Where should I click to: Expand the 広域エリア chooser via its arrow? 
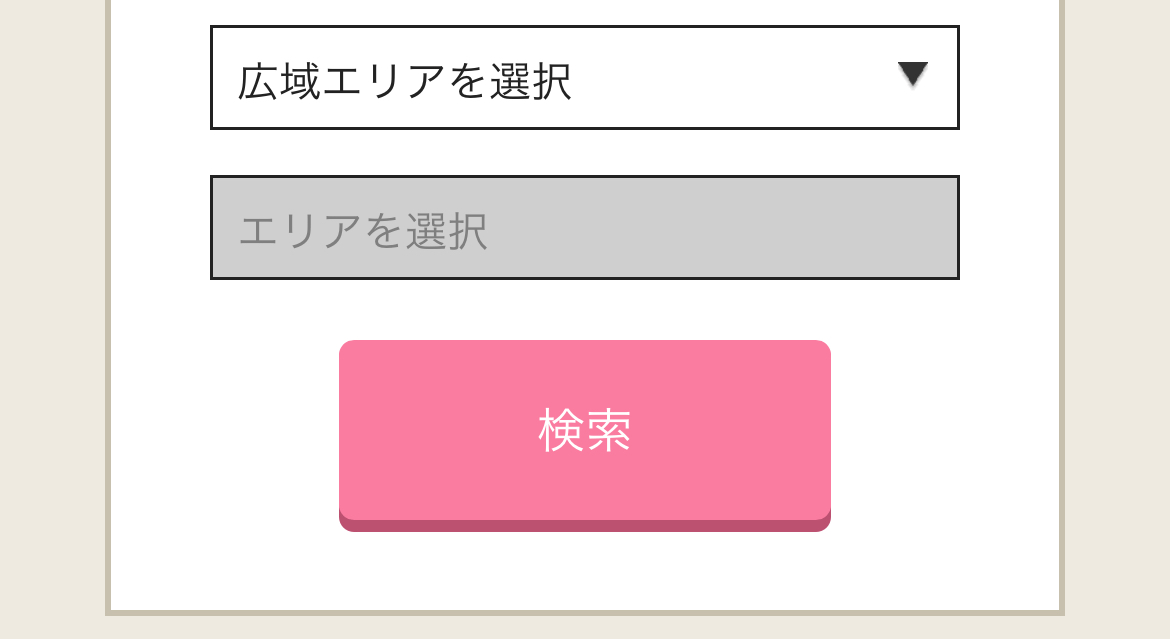(x=912, y=74)
